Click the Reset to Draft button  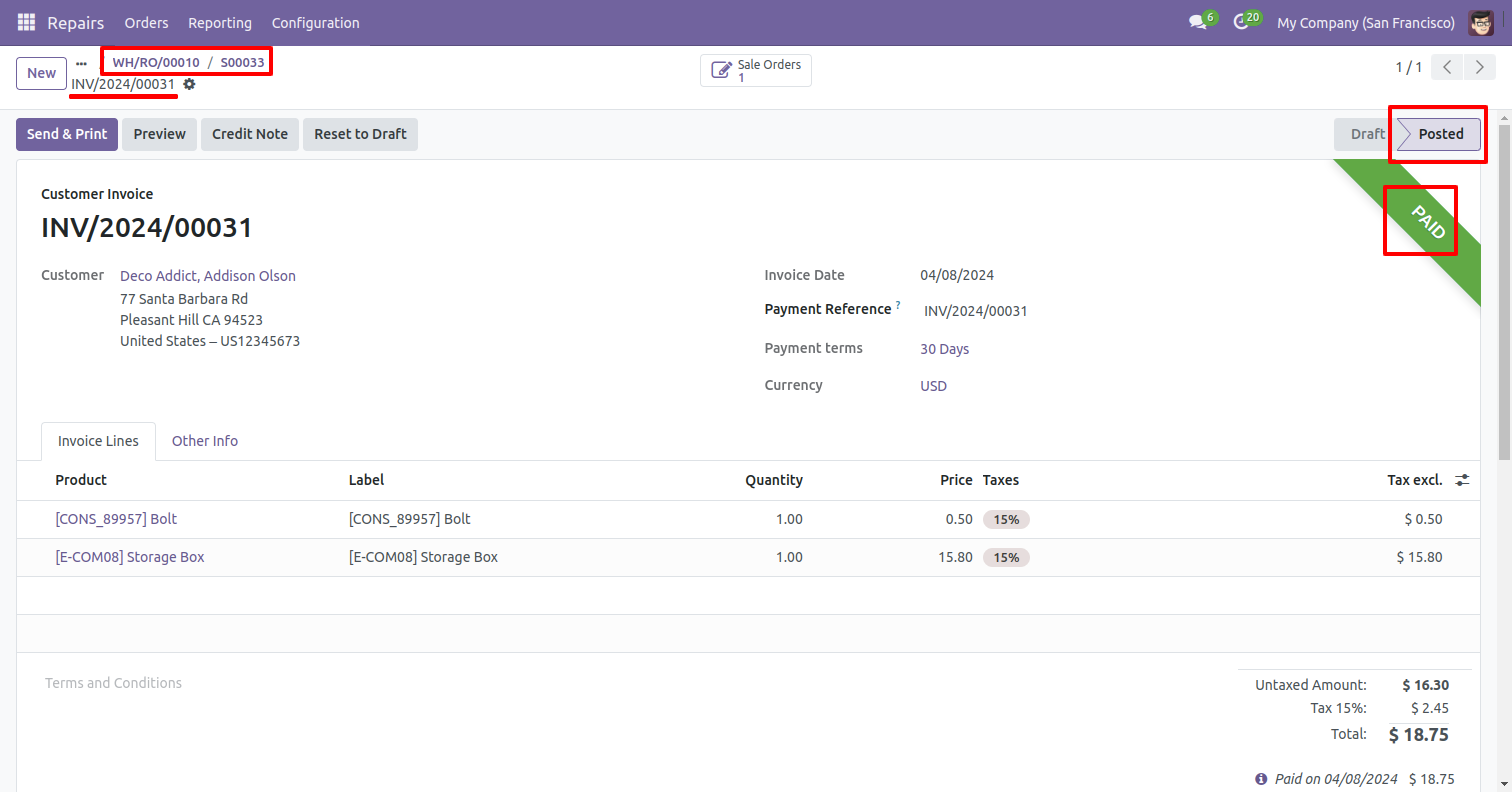[360, 134]
